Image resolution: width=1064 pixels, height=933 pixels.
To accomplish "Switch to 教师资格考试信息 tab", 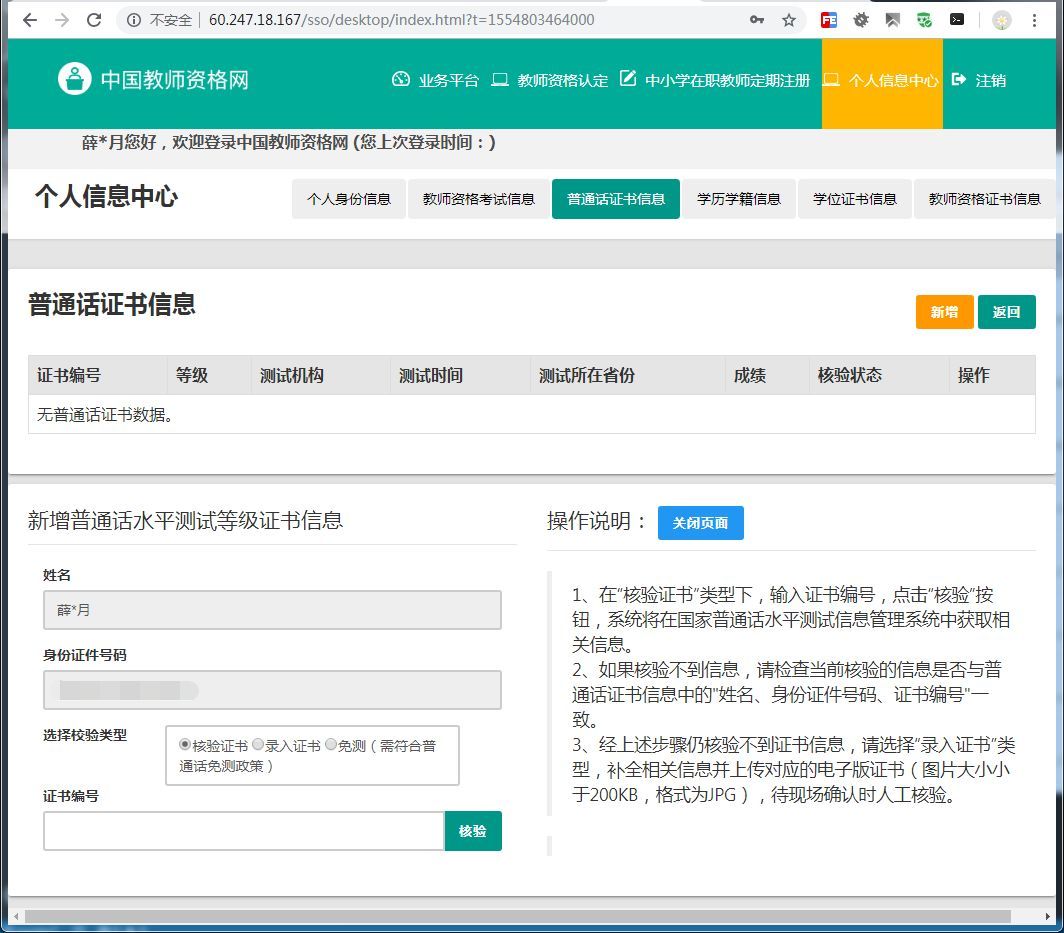I will (x=478, y=199).
